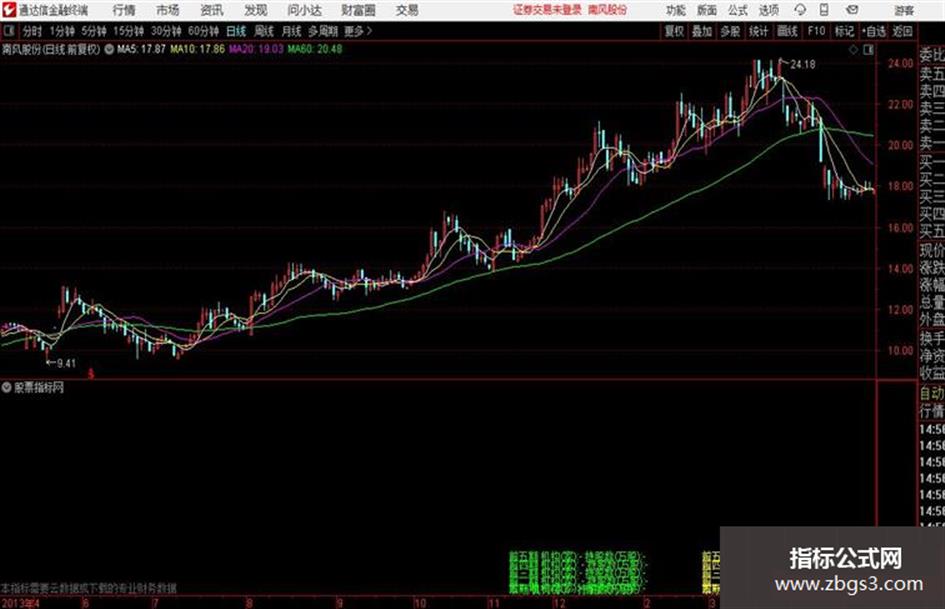
Task: Click the 24.00 price axis label
Action: [900, 63]
